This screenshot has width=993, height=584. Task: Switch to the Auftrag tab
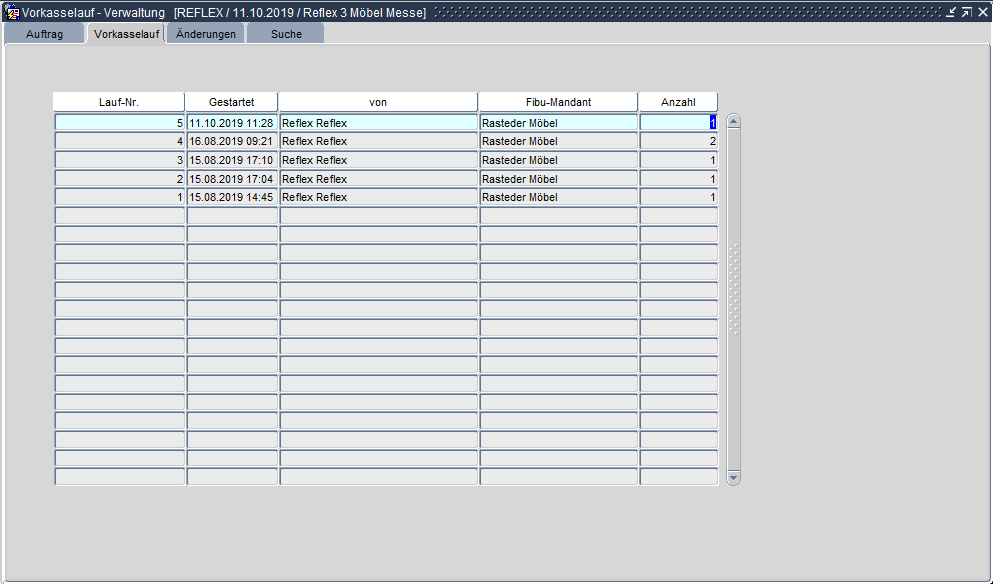(x=45, y=34)
